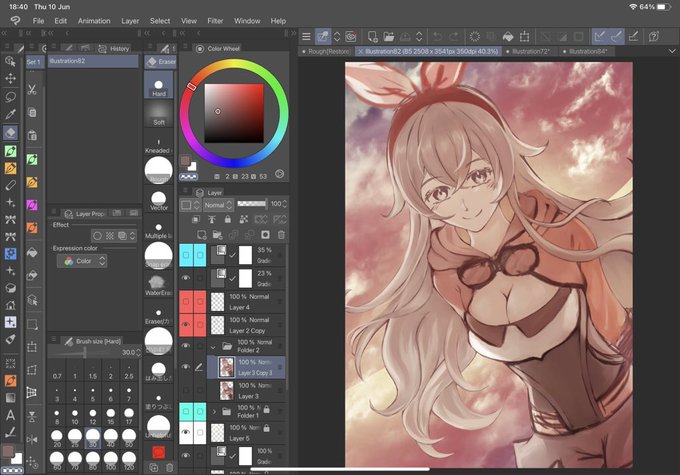Image resolution: width=680 pixels, height=475 pixels.
Task: Toggle visibility of the 23% Gradient layer
Action: (186, 278)
